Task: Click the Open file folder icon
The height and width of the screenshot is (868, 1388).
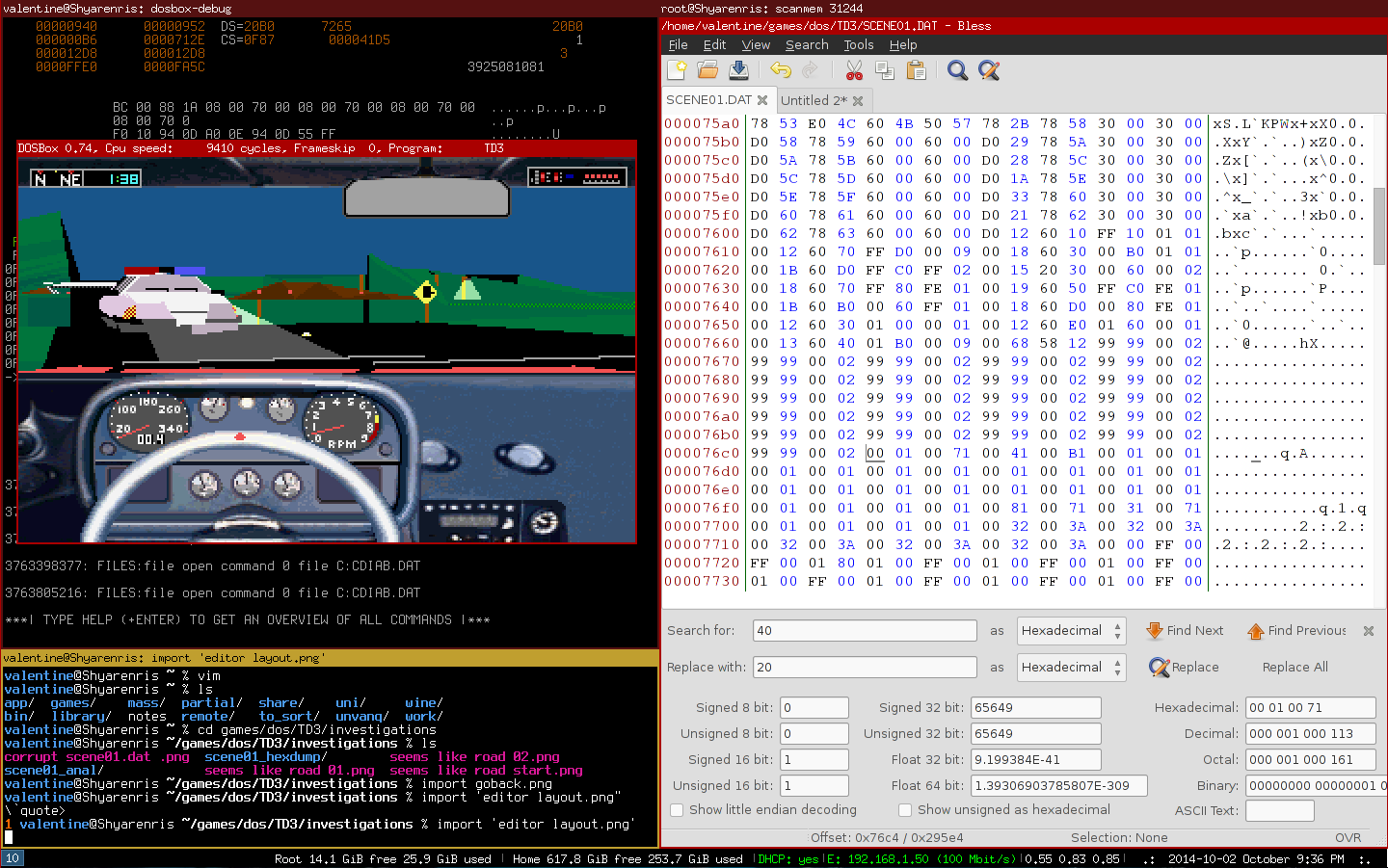Action: click(x=707, y=69)
